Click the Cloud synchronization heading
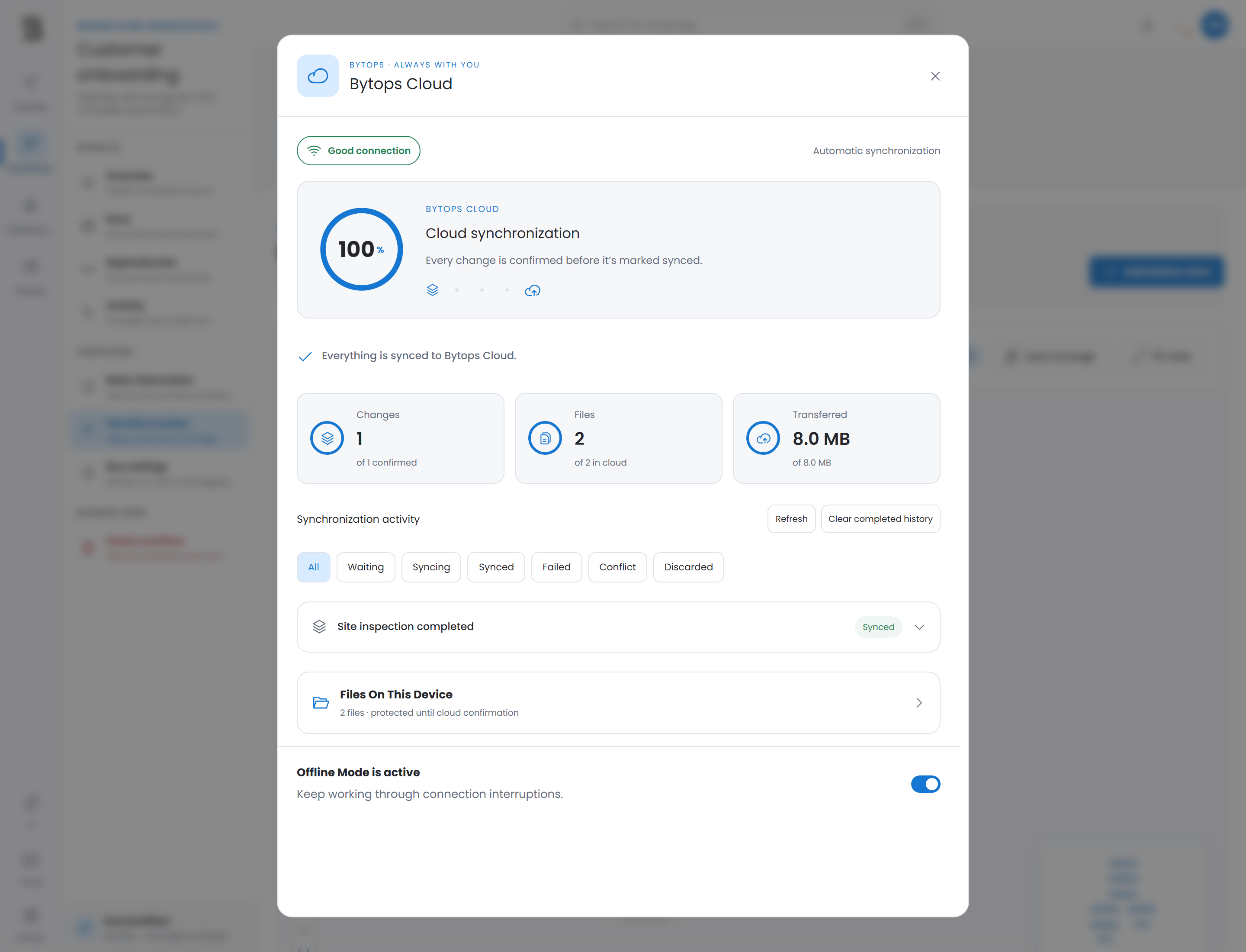Screen dimensions: 1246x952 (502, 234)
